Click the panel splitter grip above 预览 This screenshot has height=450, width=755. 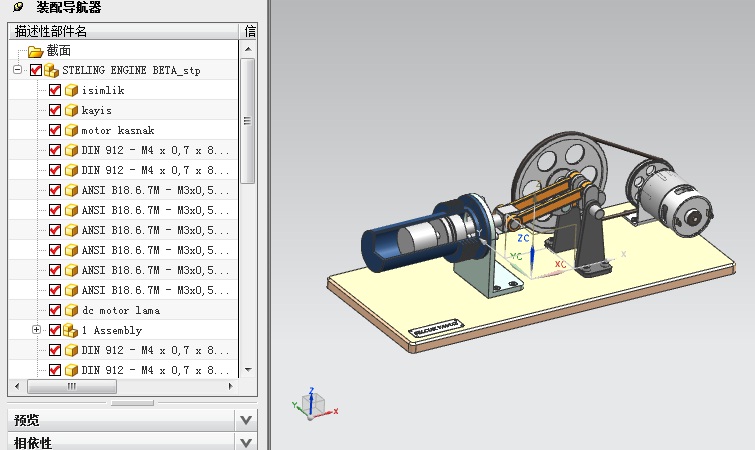[132, 403]
